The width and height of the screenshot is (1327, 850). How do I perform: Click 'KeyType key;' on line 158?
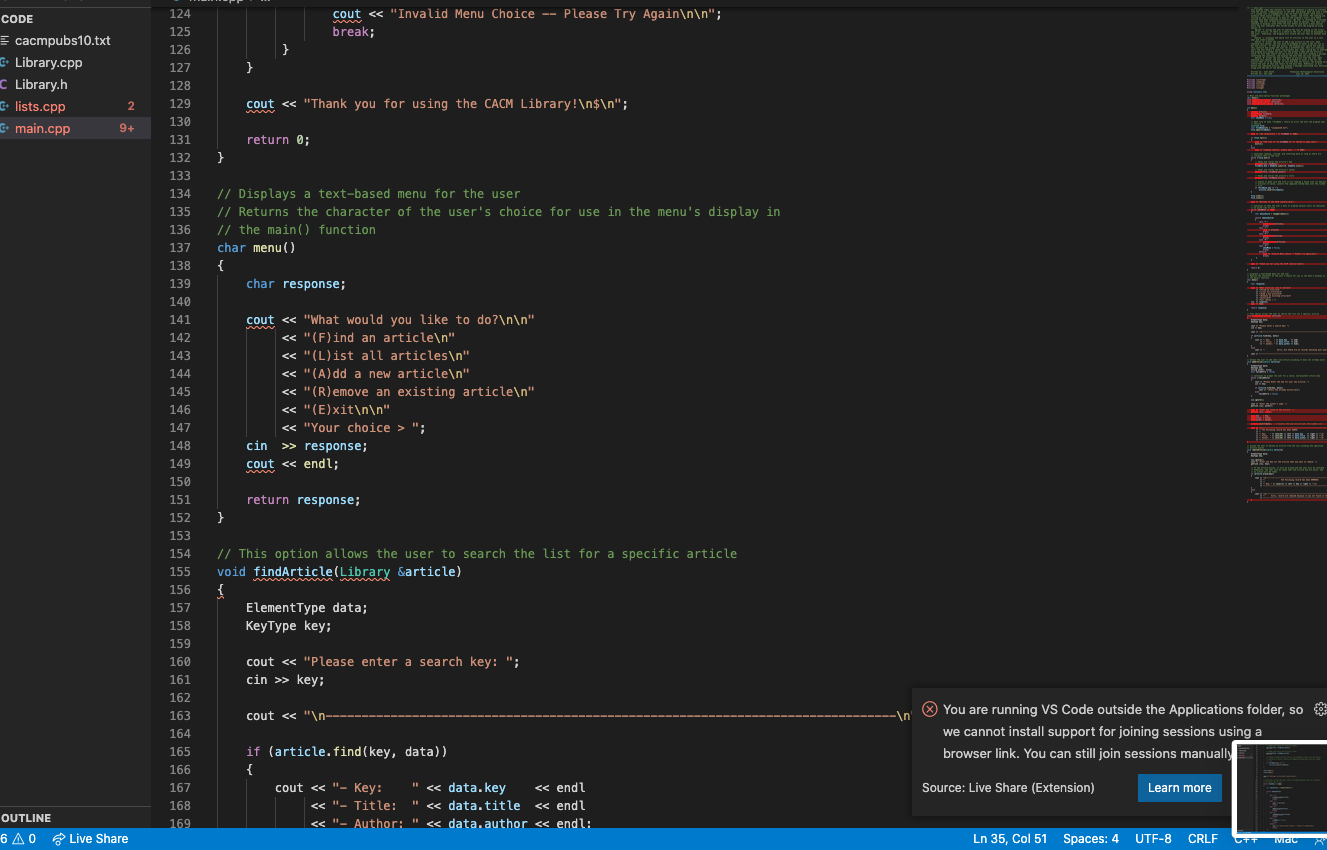(x=289, y=626)
